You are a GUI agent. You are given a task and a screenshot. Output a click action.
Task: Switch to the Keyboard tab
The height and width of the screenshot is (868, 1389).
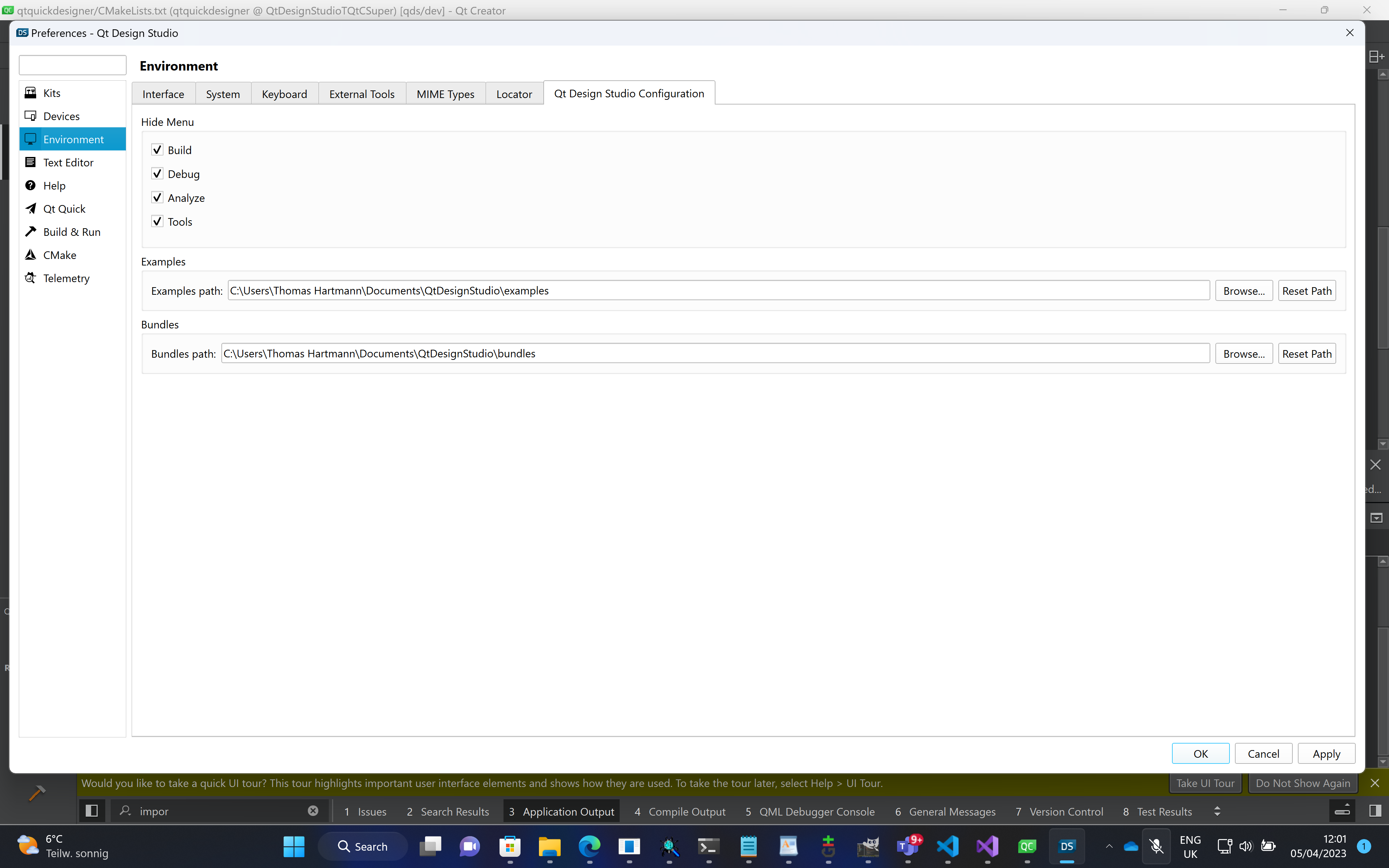coord(284,94)
